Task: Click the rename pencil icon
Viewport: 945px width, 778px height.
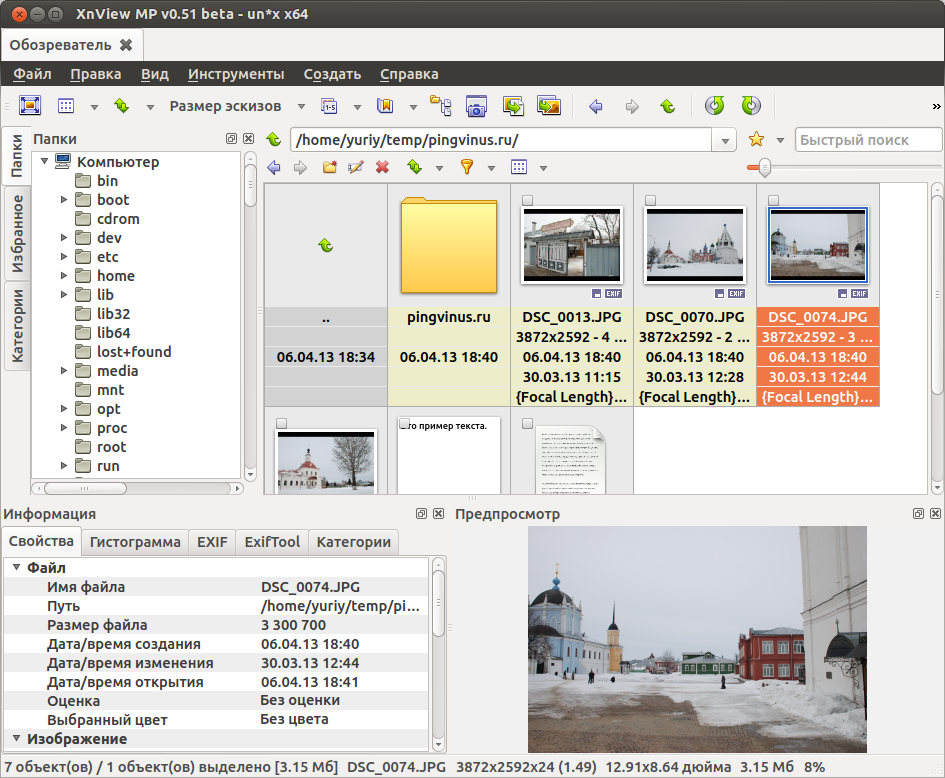Action: pyautogui.click(x=356, y=167)
